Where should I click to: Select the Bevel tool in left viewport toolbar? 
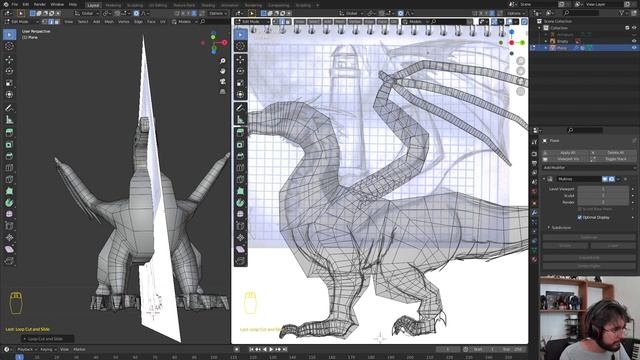point(9,156)
